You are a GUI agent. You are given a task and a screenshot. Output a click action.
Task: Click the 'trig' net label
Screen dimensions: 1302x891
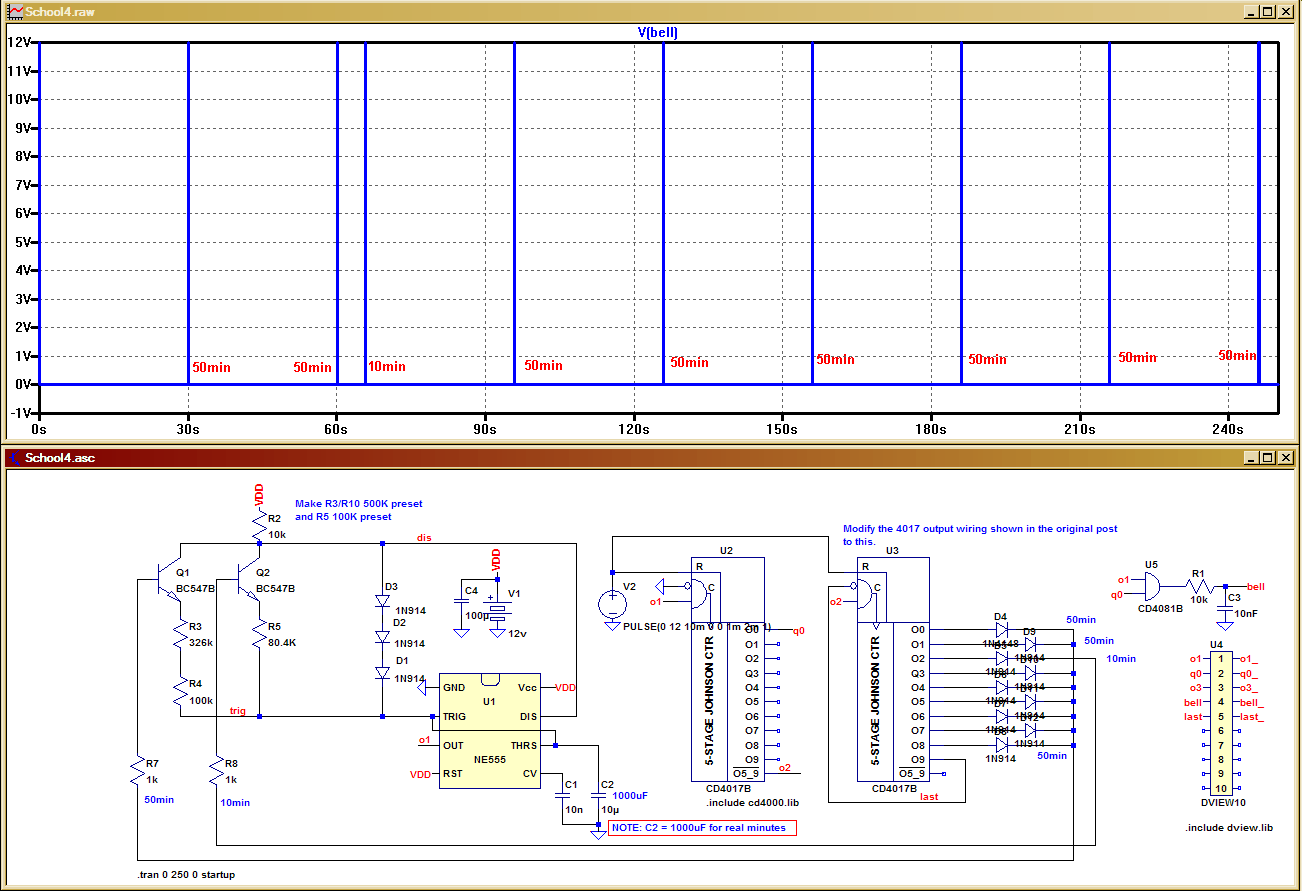coord(238,710)
